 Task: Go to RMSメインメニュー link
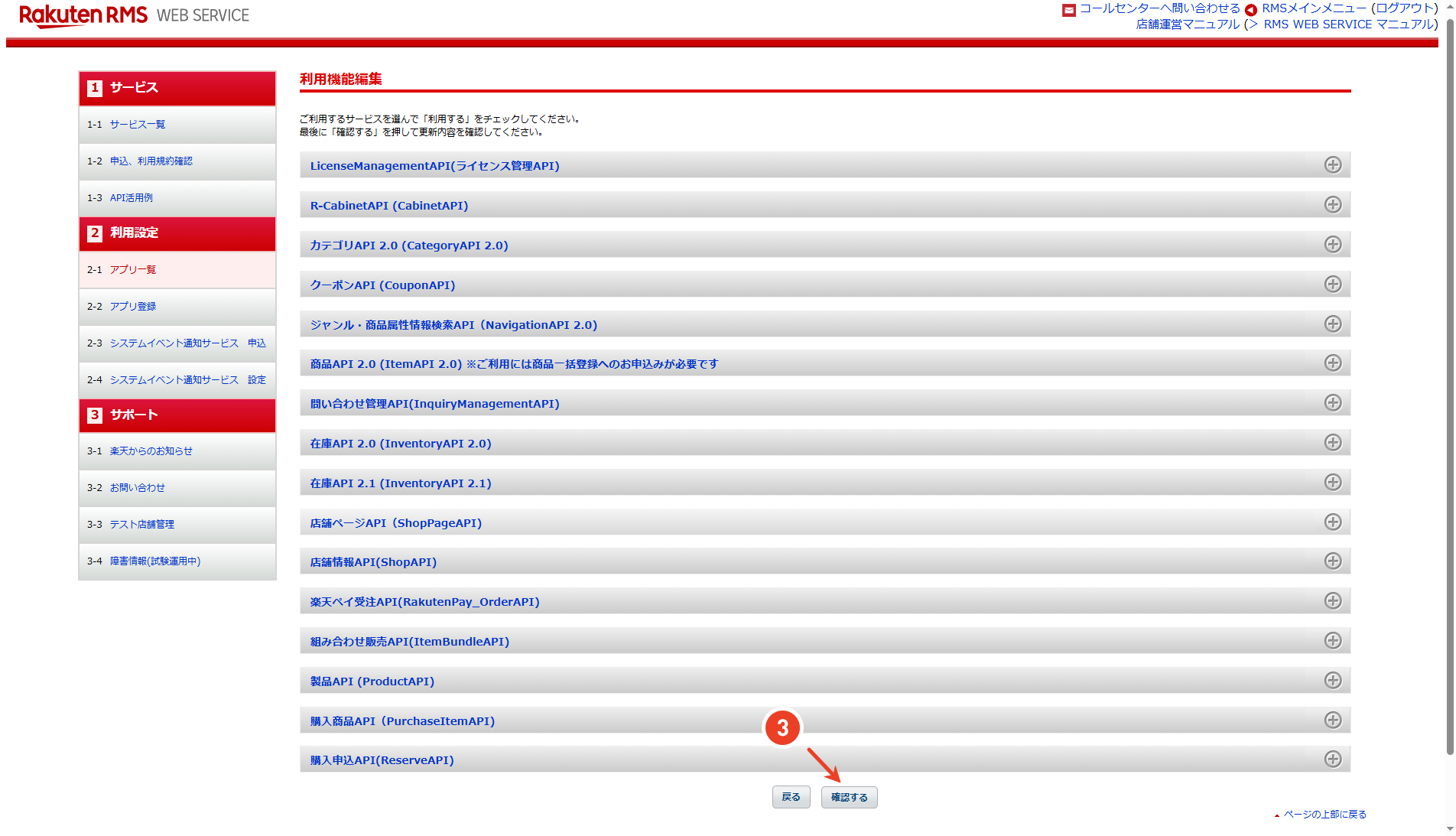click(x=1314, y=8)
